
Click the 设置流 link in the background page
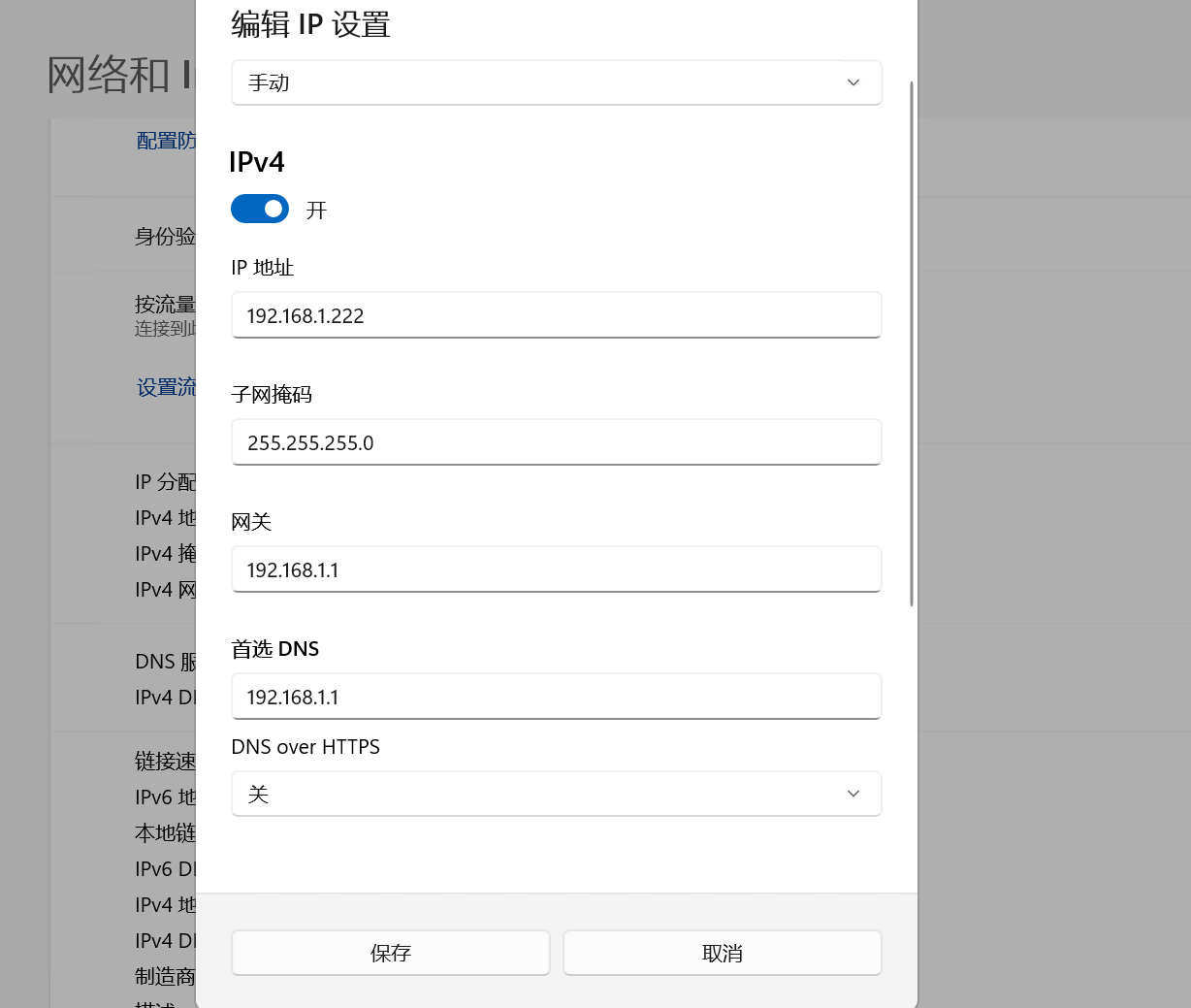pos(166,388)
